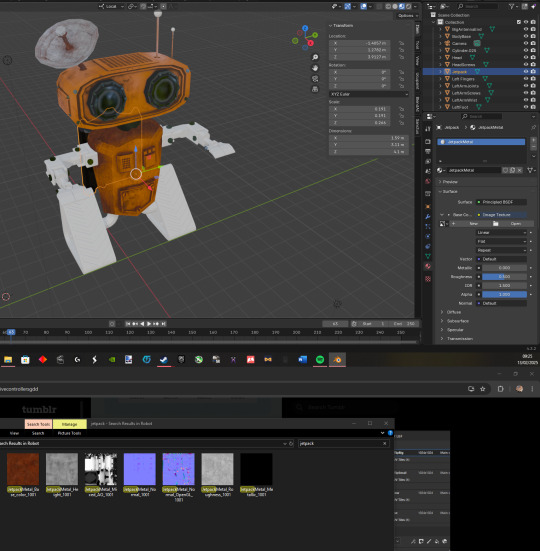The width and height of the screenshot is (540, 551).
Task: Open the Flat projection dropdown
Action: click(501, 241)
